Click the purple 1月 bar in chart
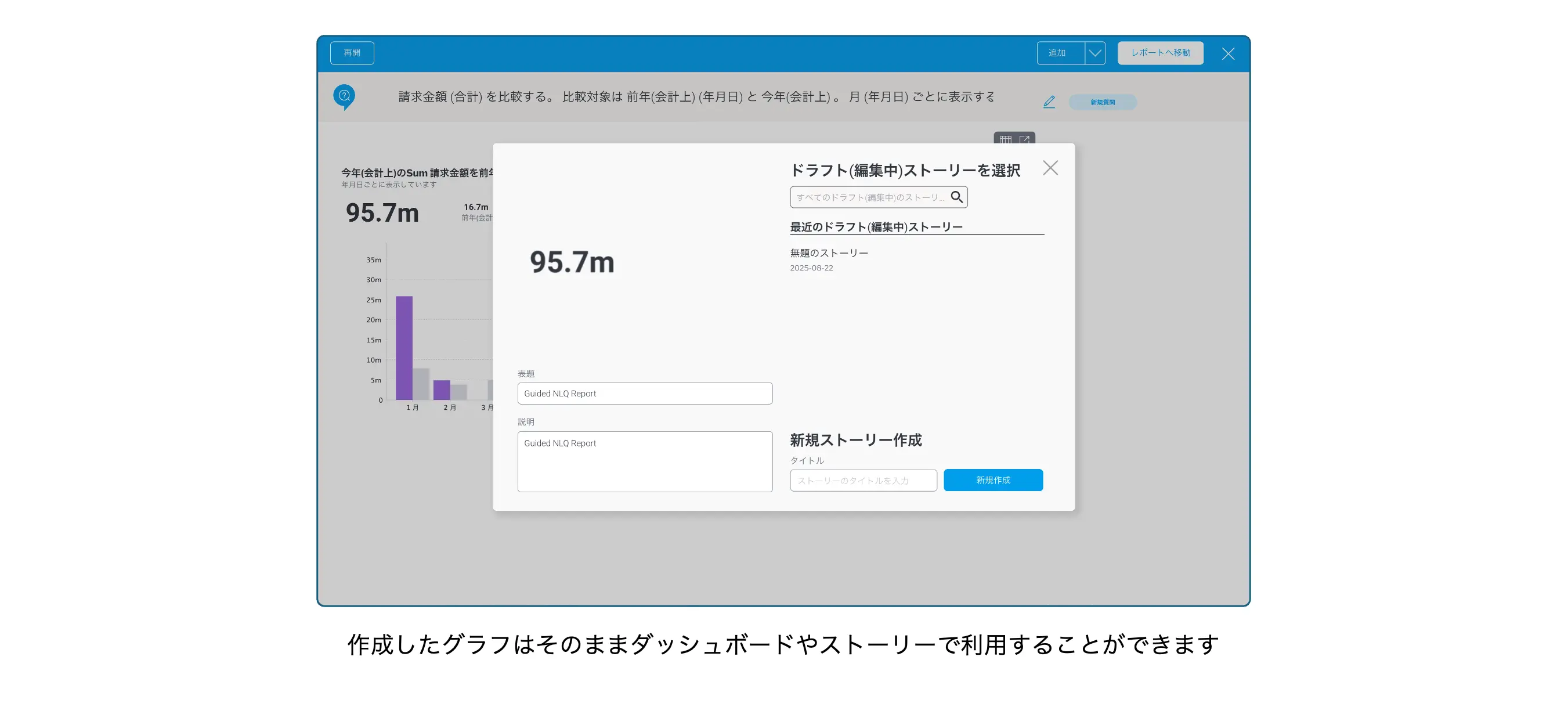 tap(403, 348)
